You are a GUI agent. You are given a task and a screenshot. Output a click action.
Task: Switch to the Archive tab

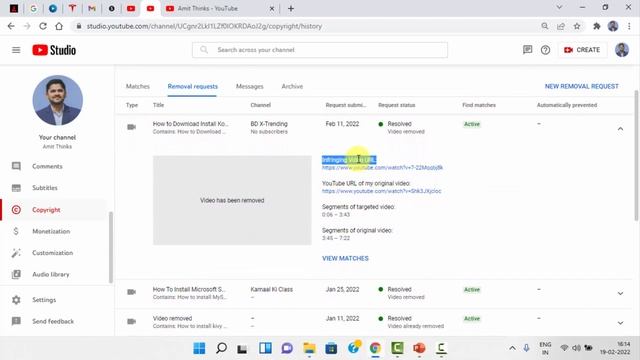[x=292, y=87]
